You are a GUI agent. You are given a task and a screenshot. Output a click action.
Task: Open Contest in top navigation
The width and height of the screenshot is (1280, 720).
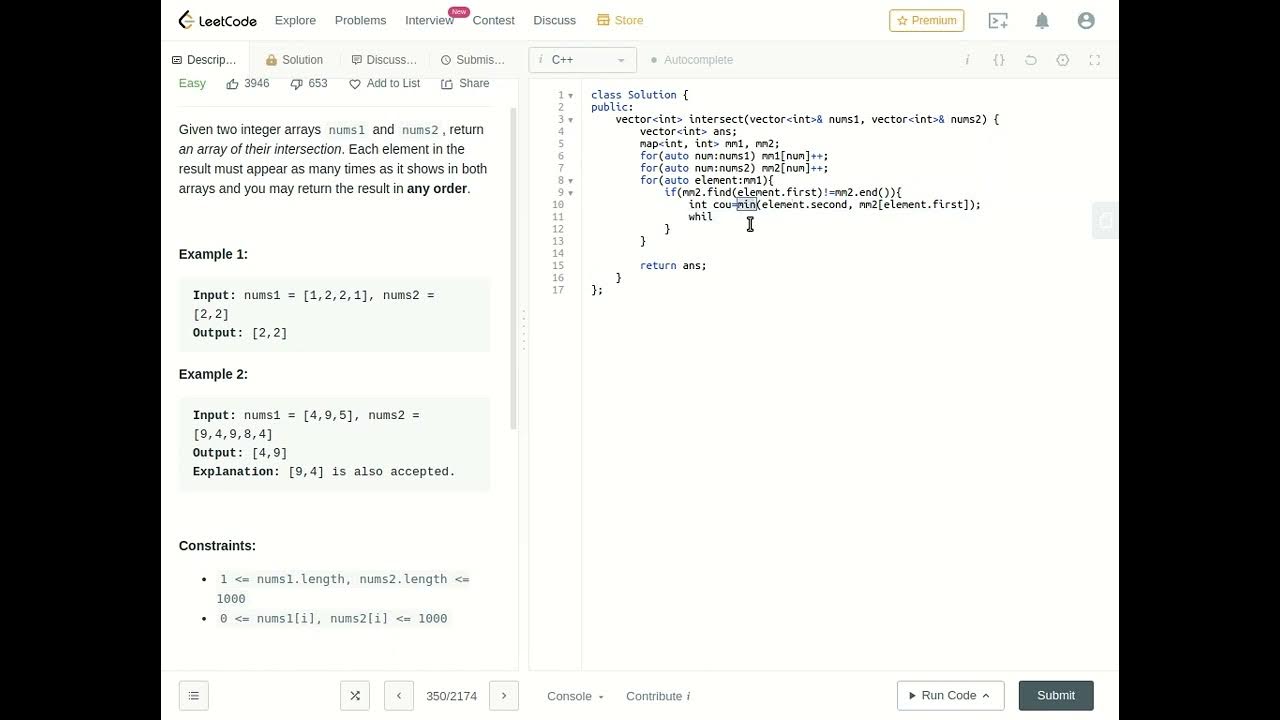493,20
